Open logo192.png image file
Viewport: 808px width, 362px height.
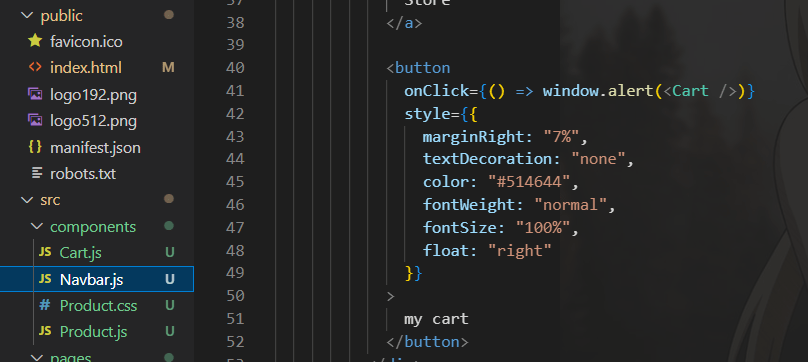93,95
